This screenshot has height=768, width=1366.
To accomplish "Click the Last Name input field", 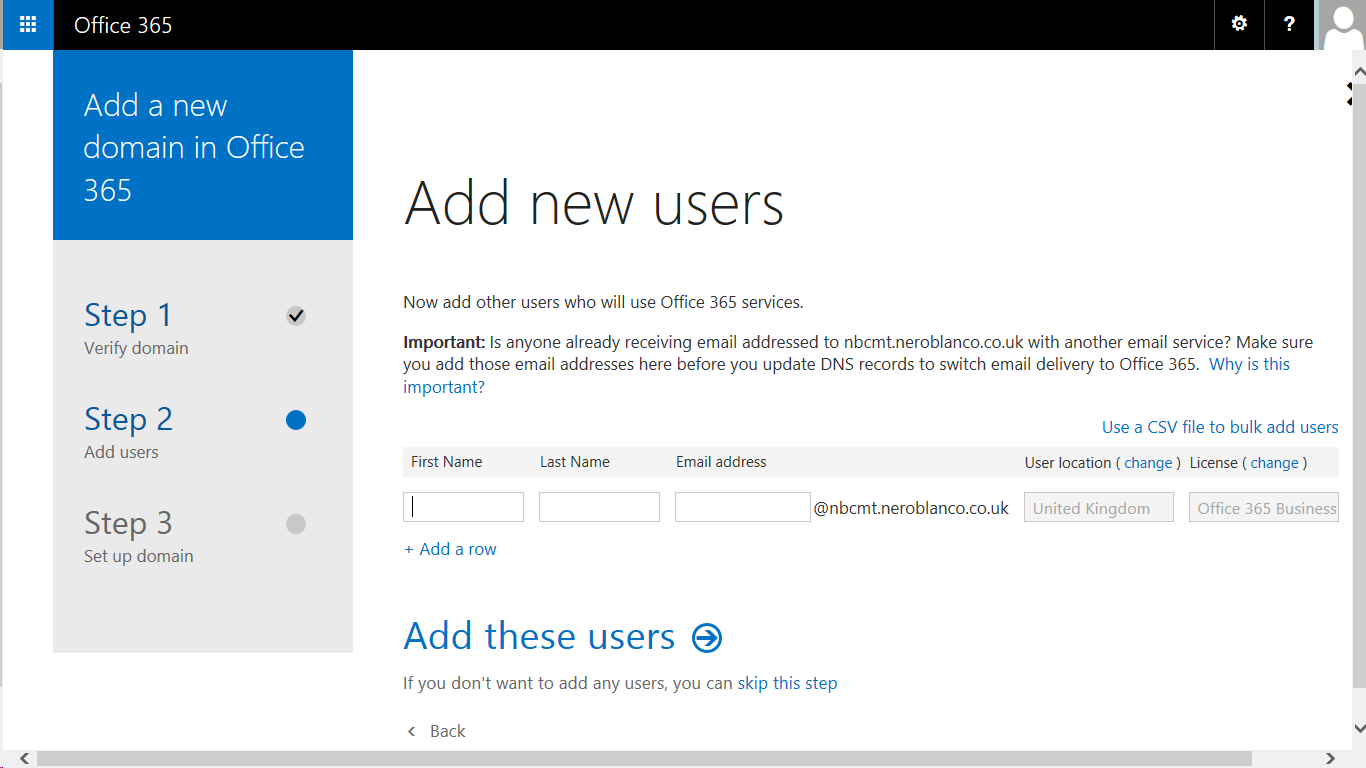I will click(599, 507).
